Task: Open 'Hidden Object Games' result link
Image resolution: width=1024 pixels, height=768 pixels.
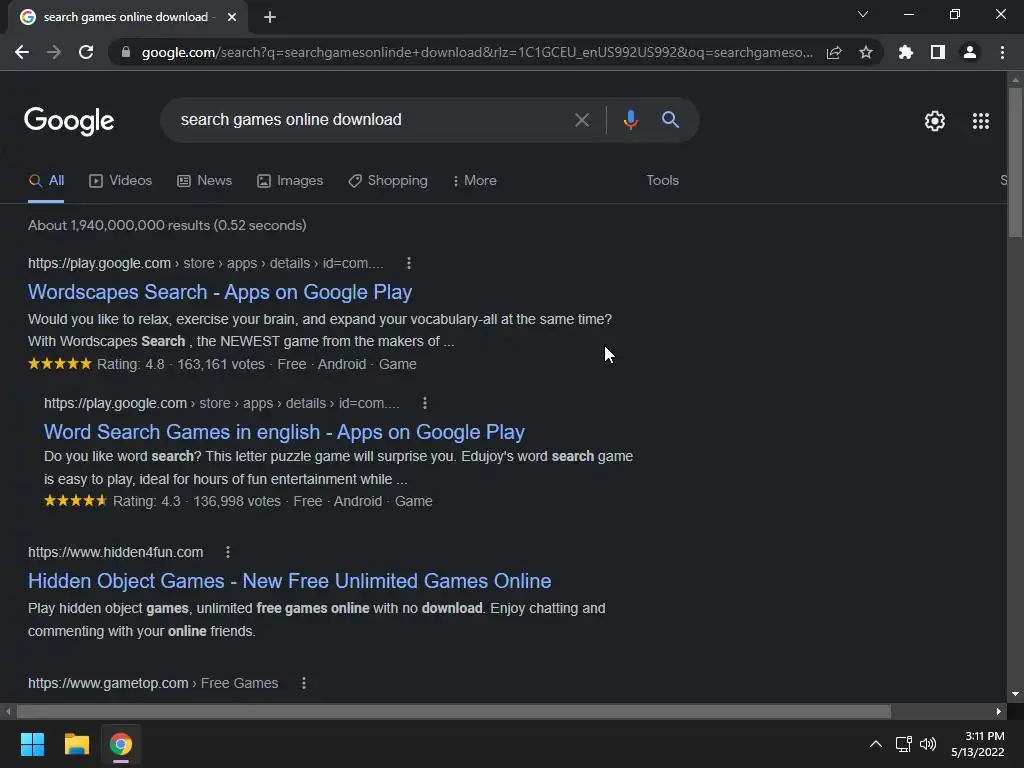Action: coord(289,581)
